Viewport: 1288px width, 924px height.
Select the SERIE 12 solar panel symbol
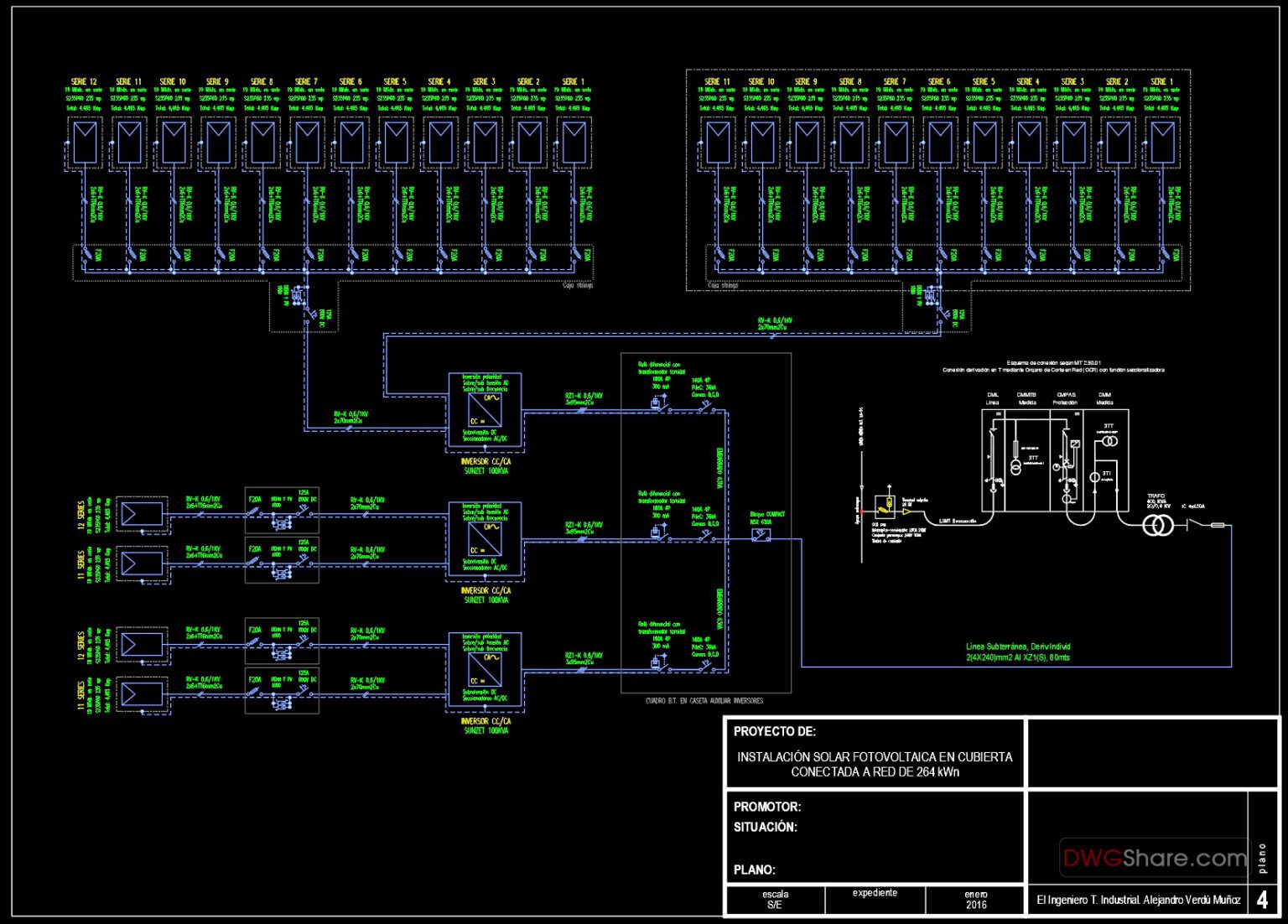tap(84, 141)
